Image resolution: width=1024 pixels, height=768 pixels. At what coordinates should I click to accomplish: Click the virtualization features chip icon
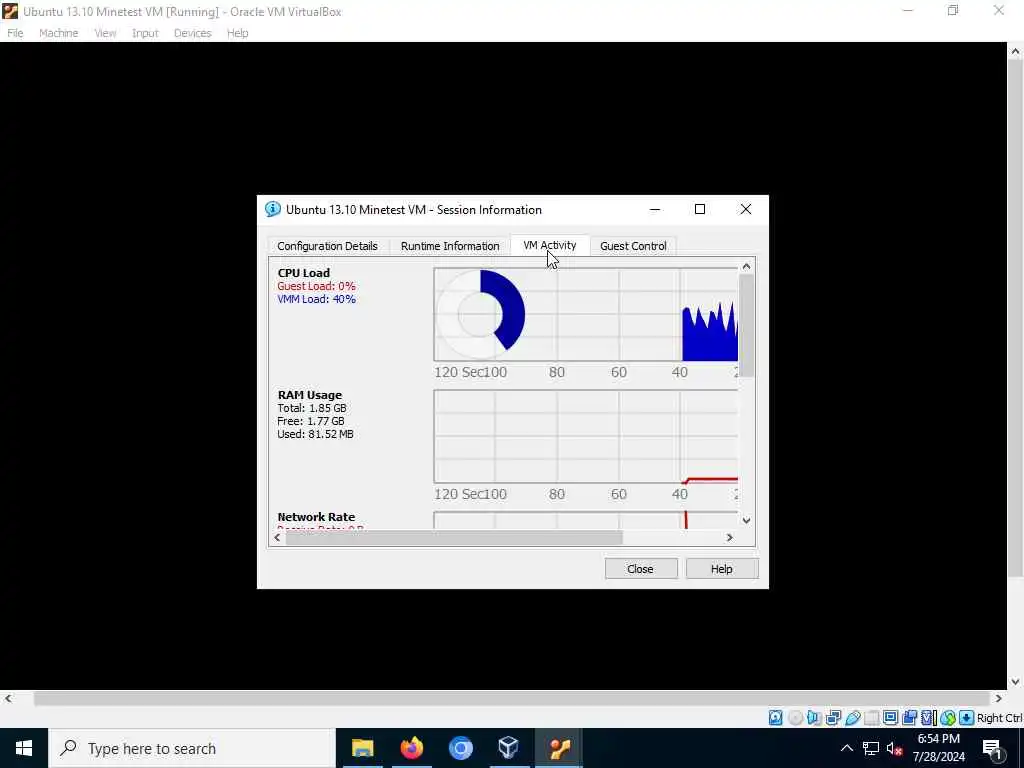pyautogui.click(x=928, y=718)
